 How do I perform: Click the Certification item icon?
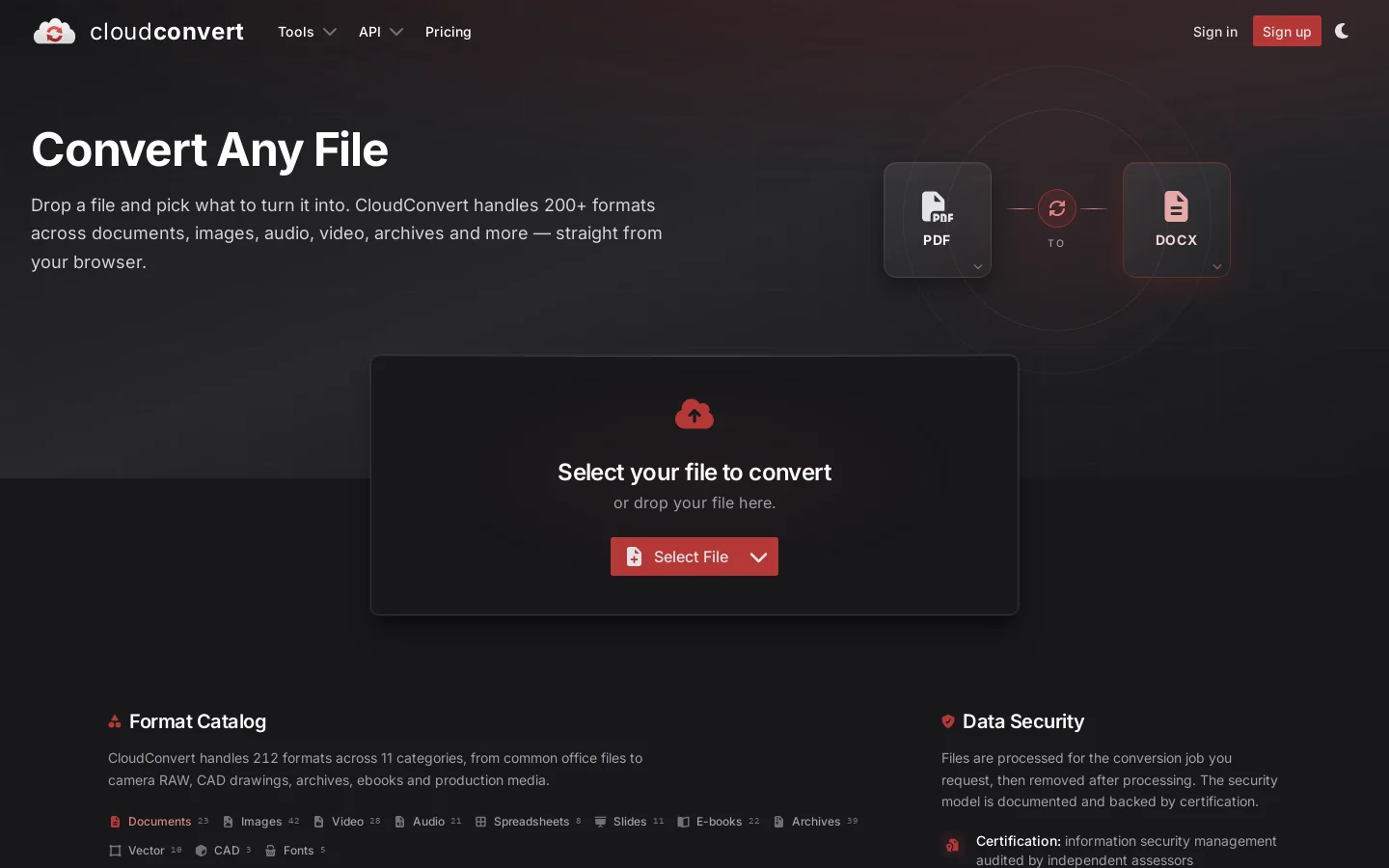click(x=953, y=845)
